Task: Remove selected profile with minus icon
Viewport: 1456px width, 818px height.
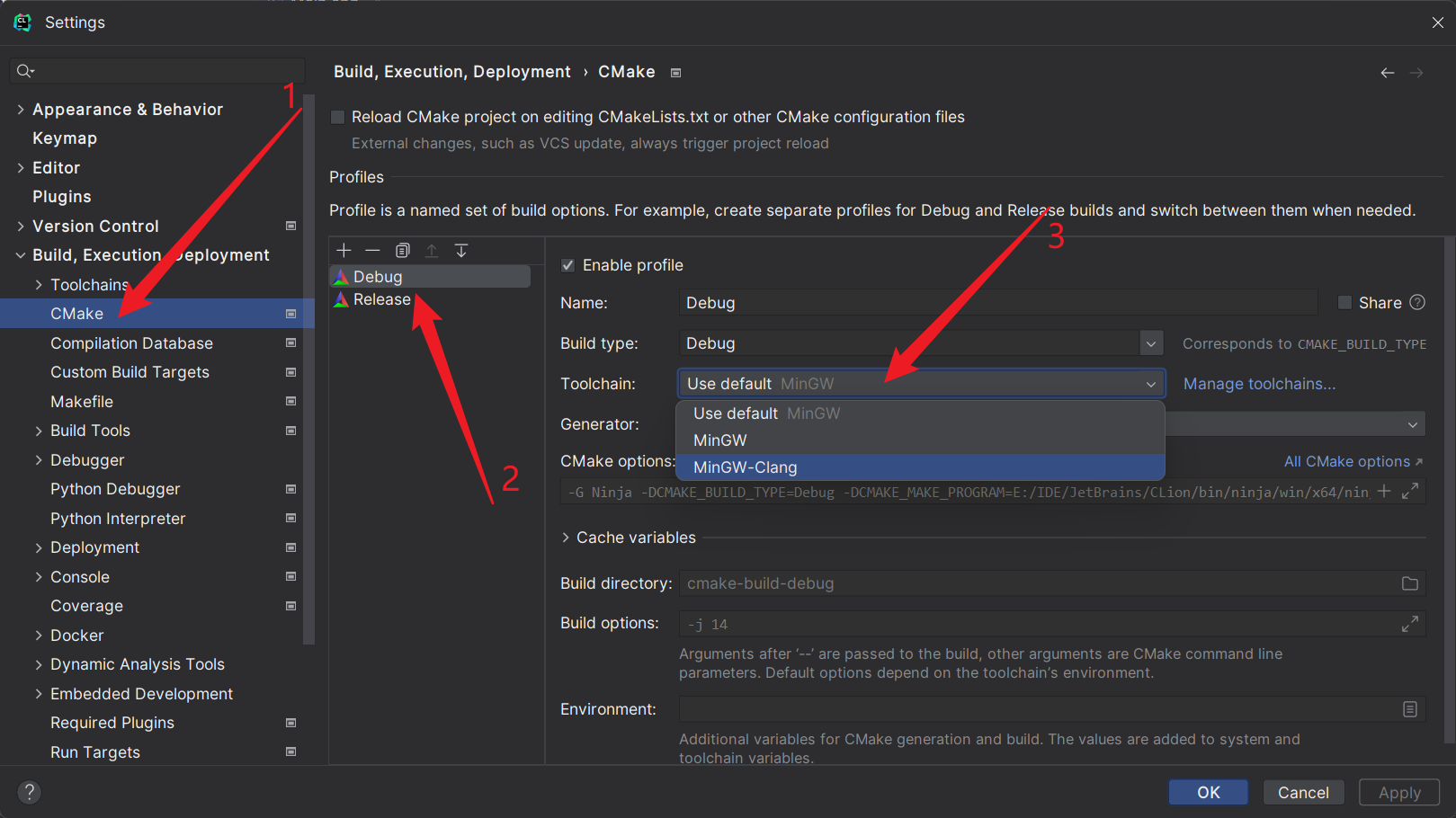Action: coord(373,251)
